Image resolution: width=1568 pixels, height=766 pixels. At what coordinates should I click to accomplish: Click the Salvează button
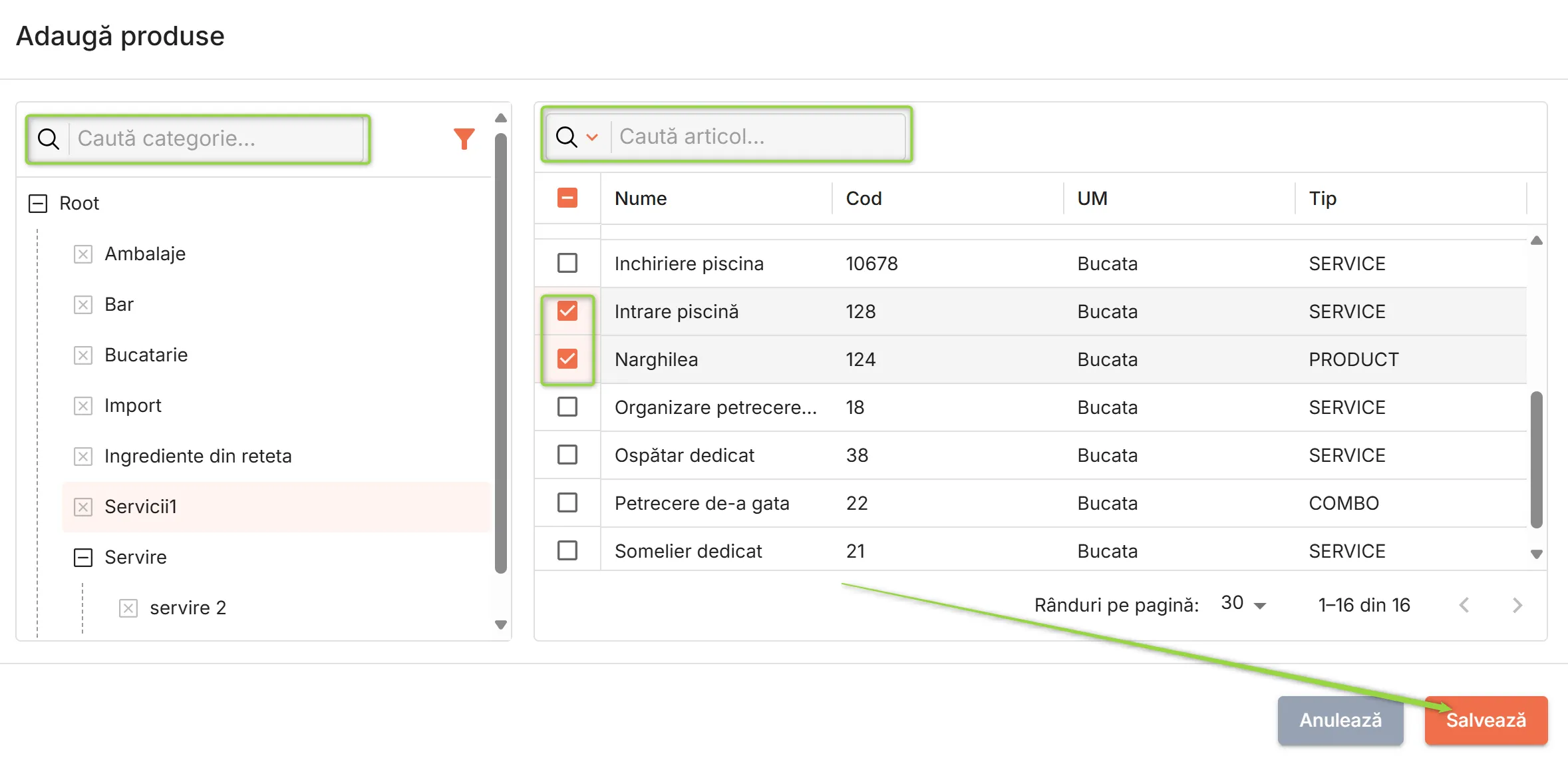[1486, 720]
